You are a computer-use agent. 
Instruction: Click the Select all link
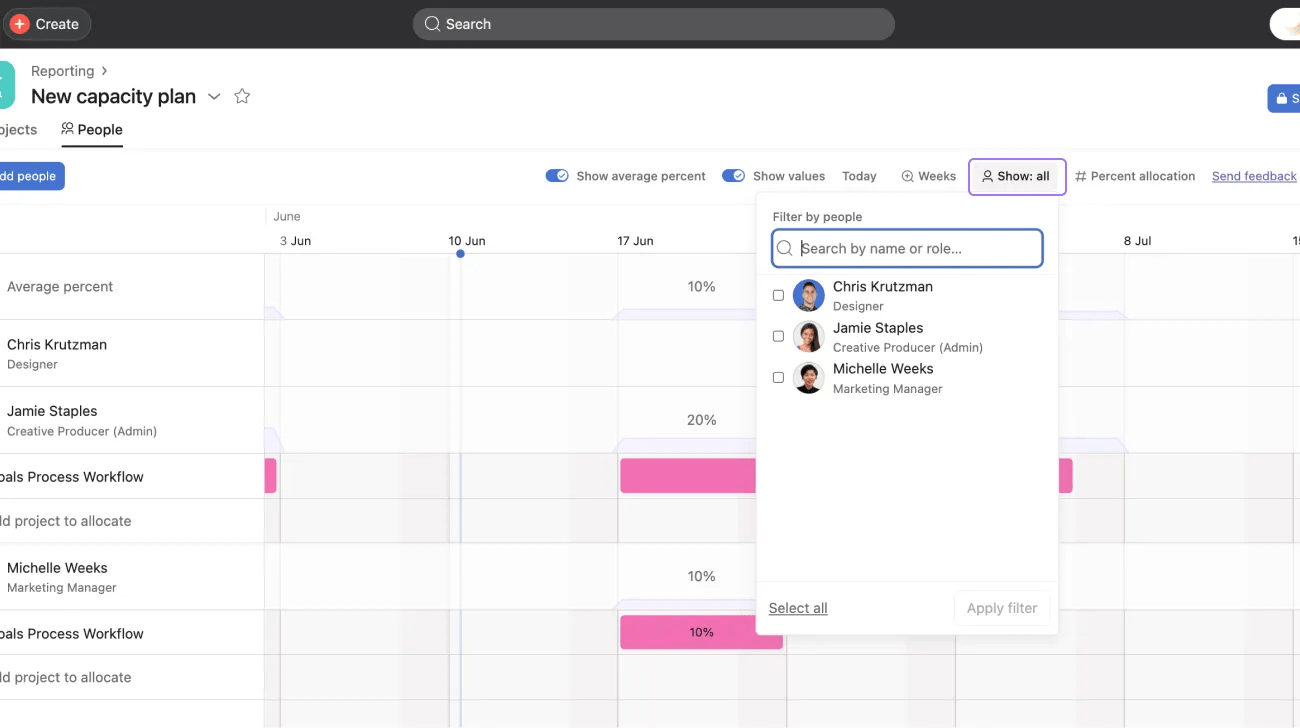pyautogui.click(x=797, y=608)
